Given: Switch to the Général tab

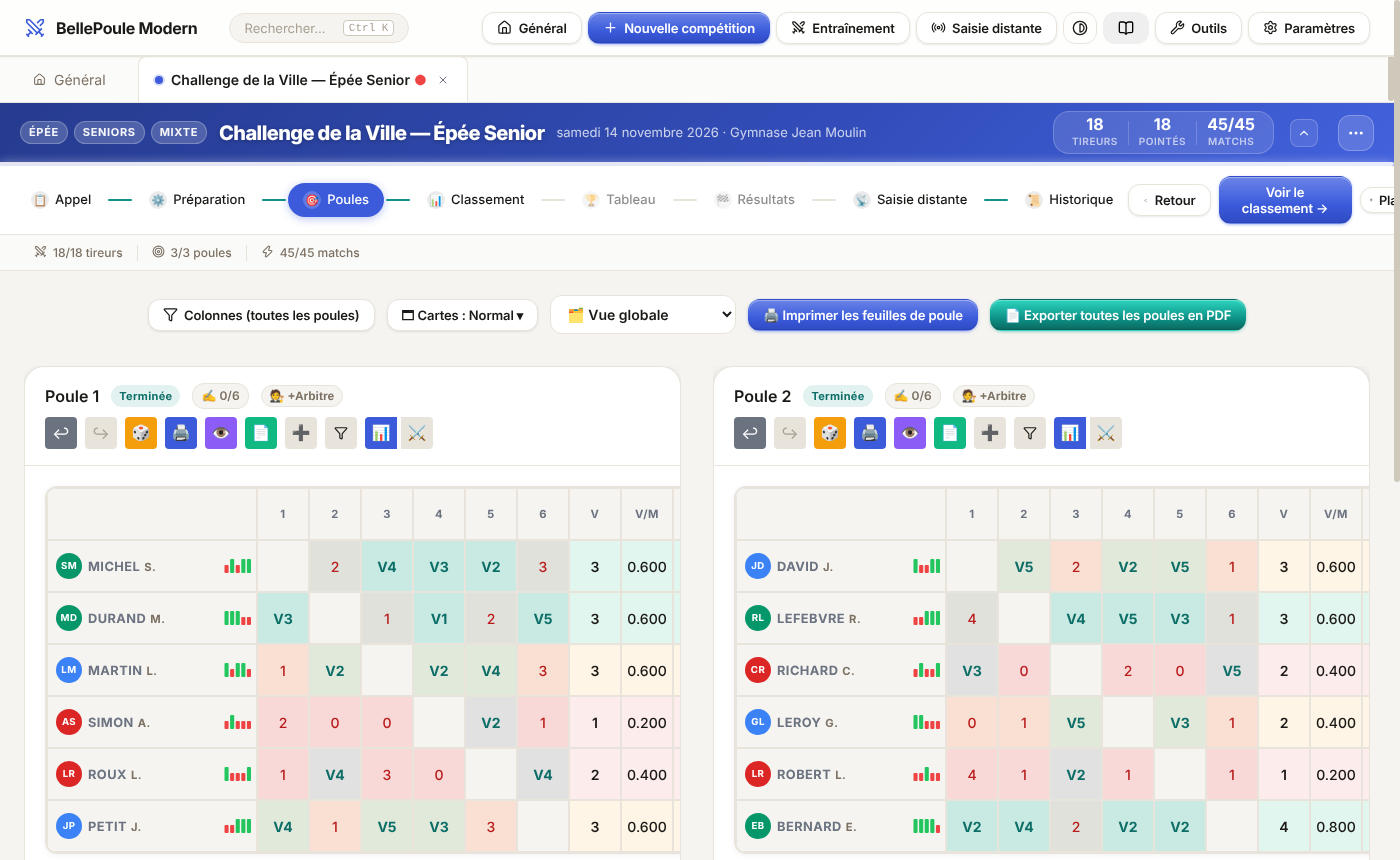Looking at the screenshot, I should 69,80.
